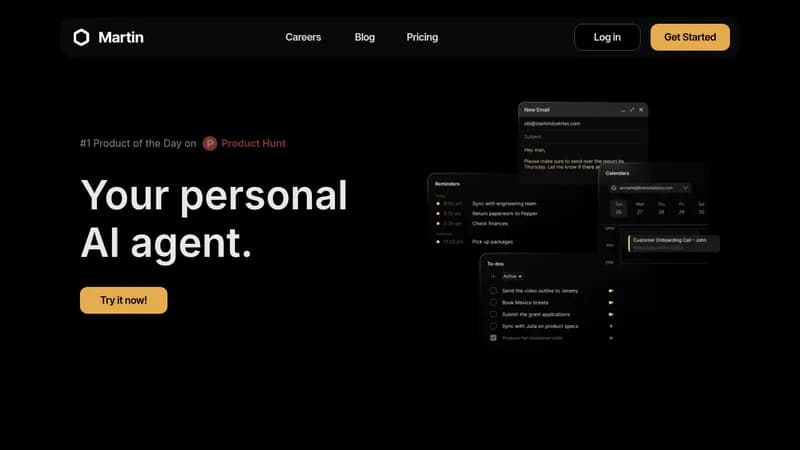The image size is (800, 450).
Task: Click flag next to 'Send the video outline to Jeremy'
Action: pos(611,291)
